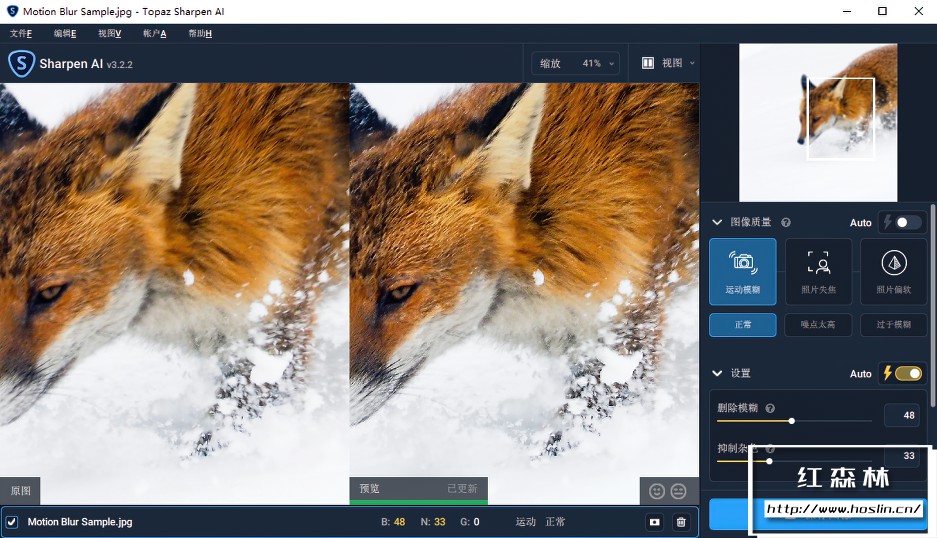The image size is (937, 538).
Task: Click the 删除模糊 value field showing 48
Action: point(902,415)
